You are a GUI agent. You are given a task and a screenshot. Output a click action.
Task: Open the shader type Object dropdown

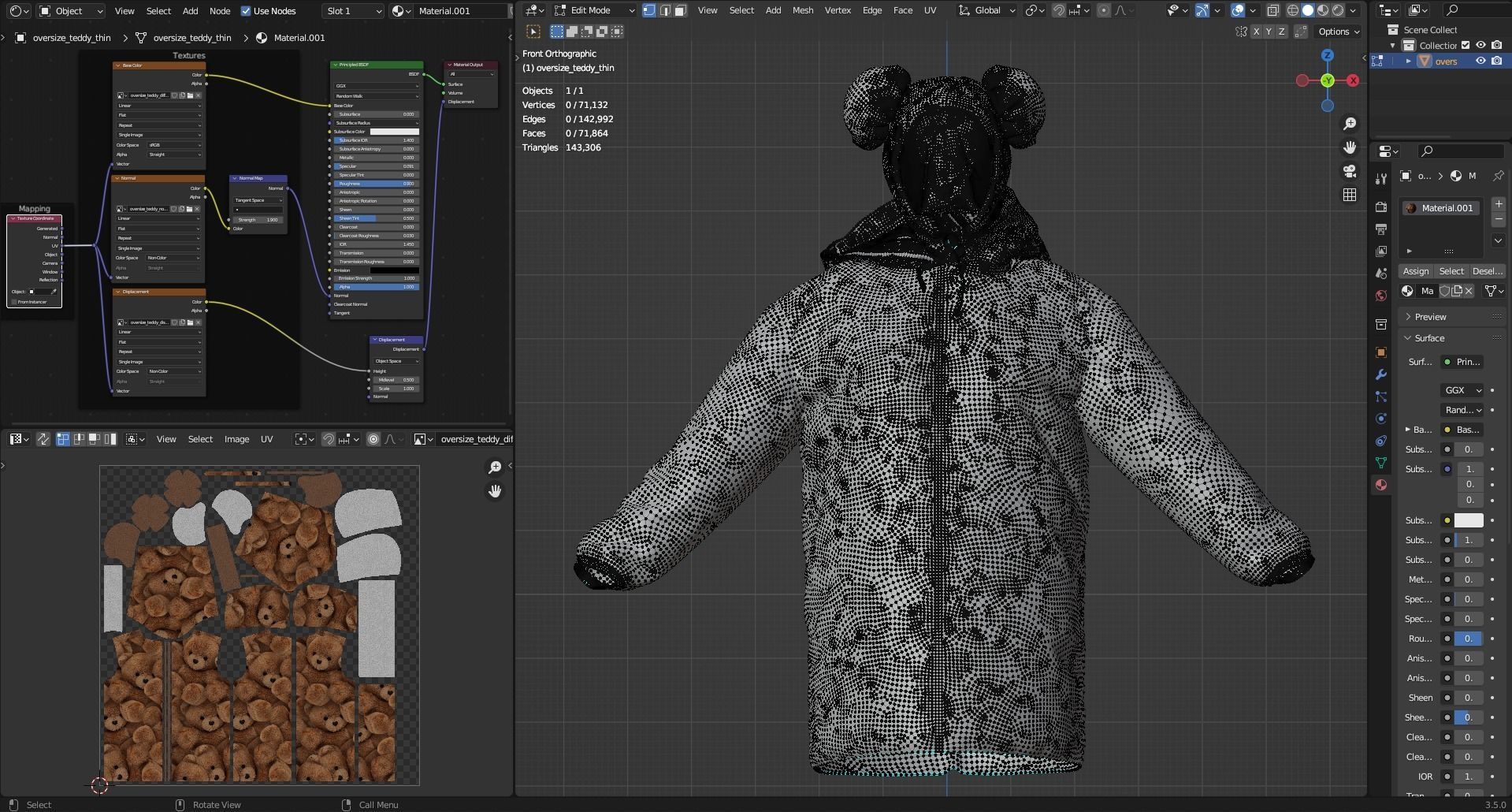[x=71, y=11]
